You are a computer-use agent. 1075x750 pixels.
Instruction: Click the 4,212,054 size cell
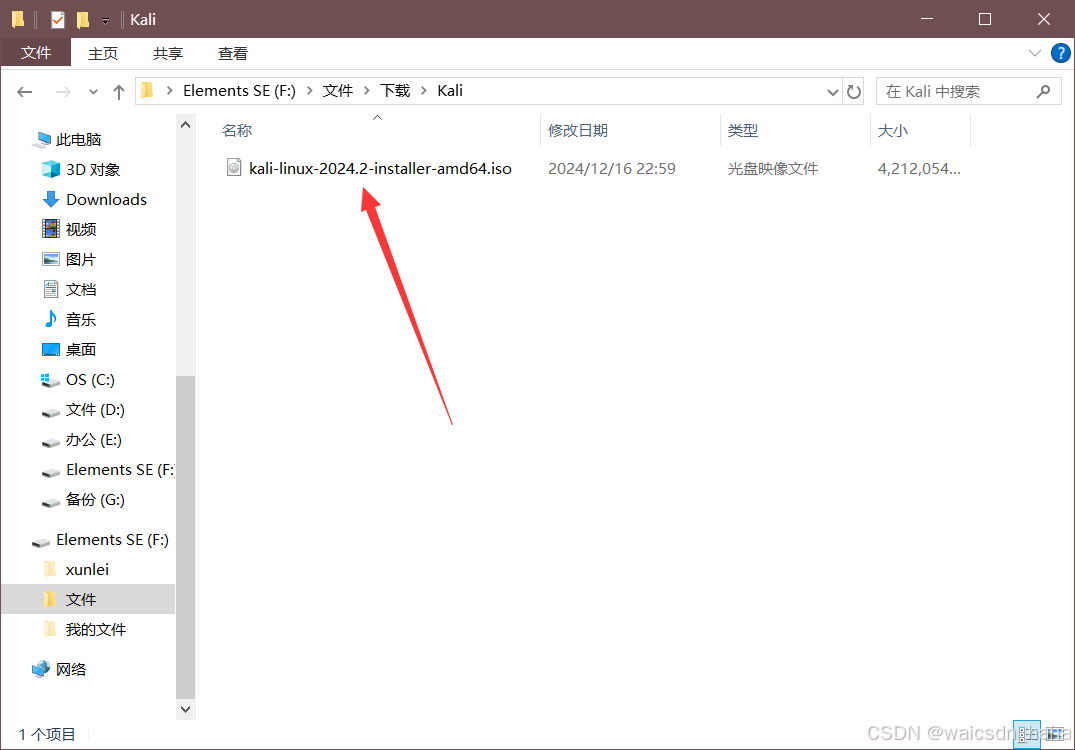[919, 168]
